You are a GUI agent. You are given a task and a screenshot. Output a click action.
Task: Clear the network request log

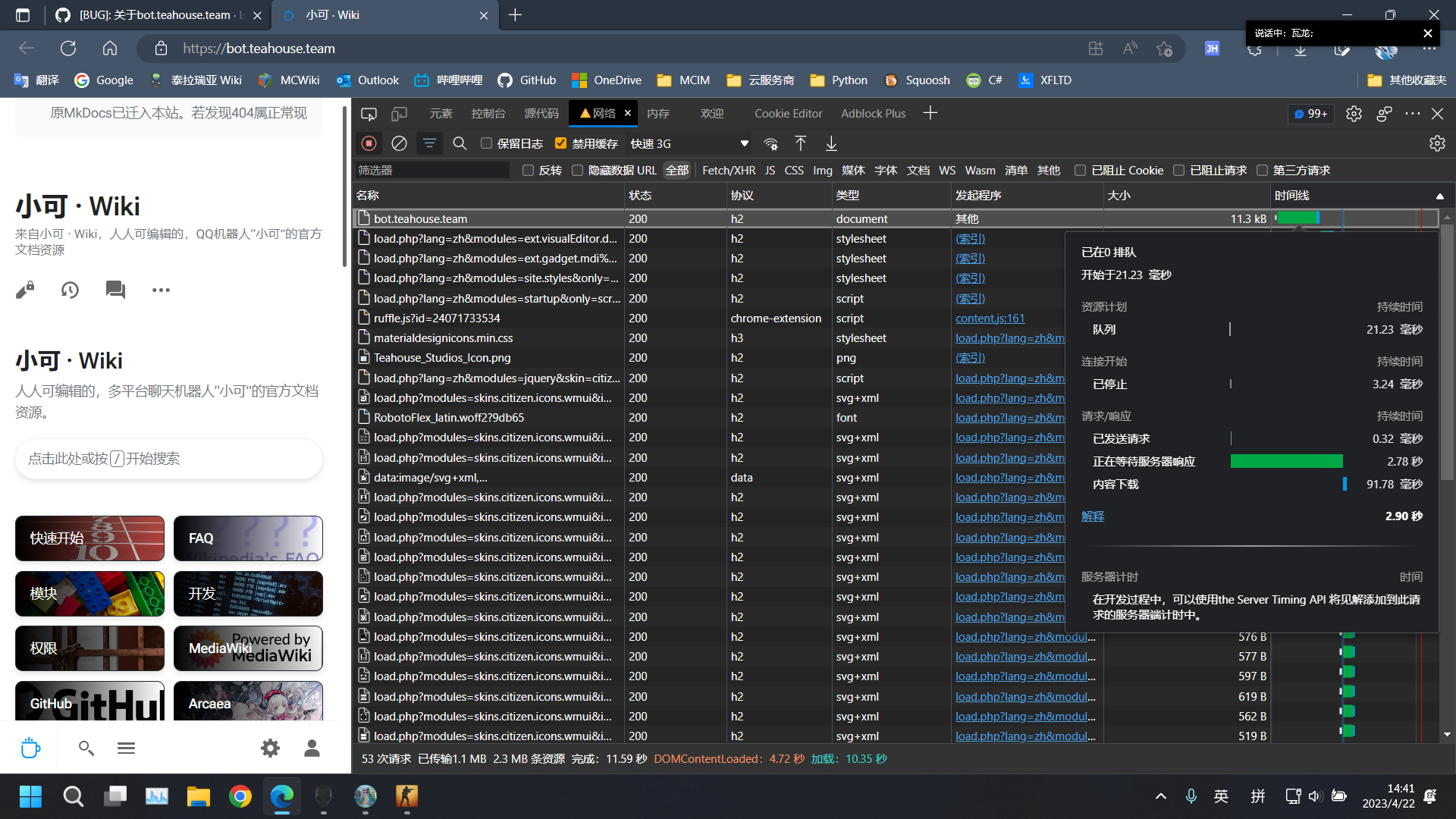click(399, 143)
